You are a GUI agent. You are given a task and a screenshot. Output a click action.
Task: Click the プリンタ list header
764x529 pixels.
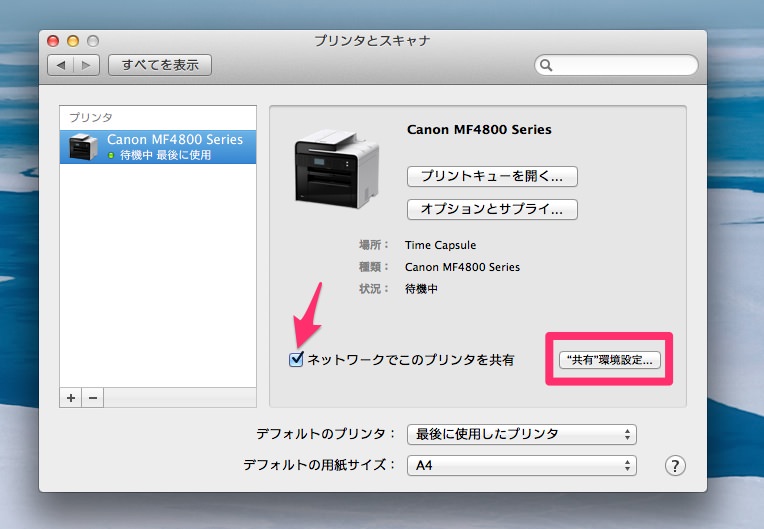[91, 117]
